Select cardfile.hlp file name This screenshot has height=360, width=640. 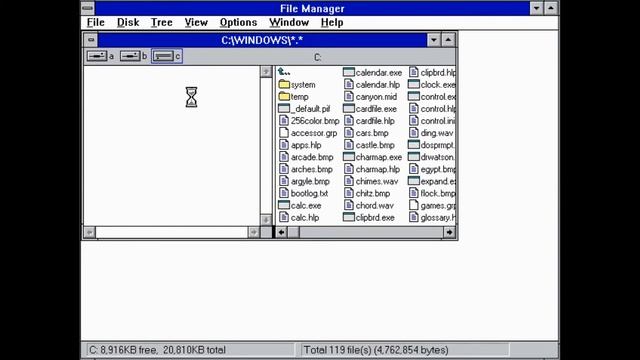[x=375, y=121]
